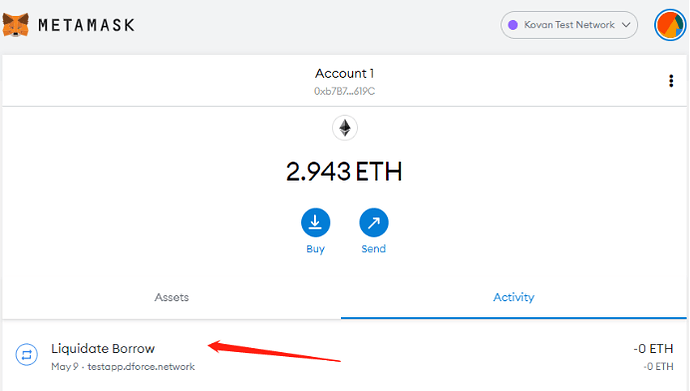
Task: Click the contract interaction icon beside Liquidate Borrow
Action: pyautogui.click(x=27, y=354)
